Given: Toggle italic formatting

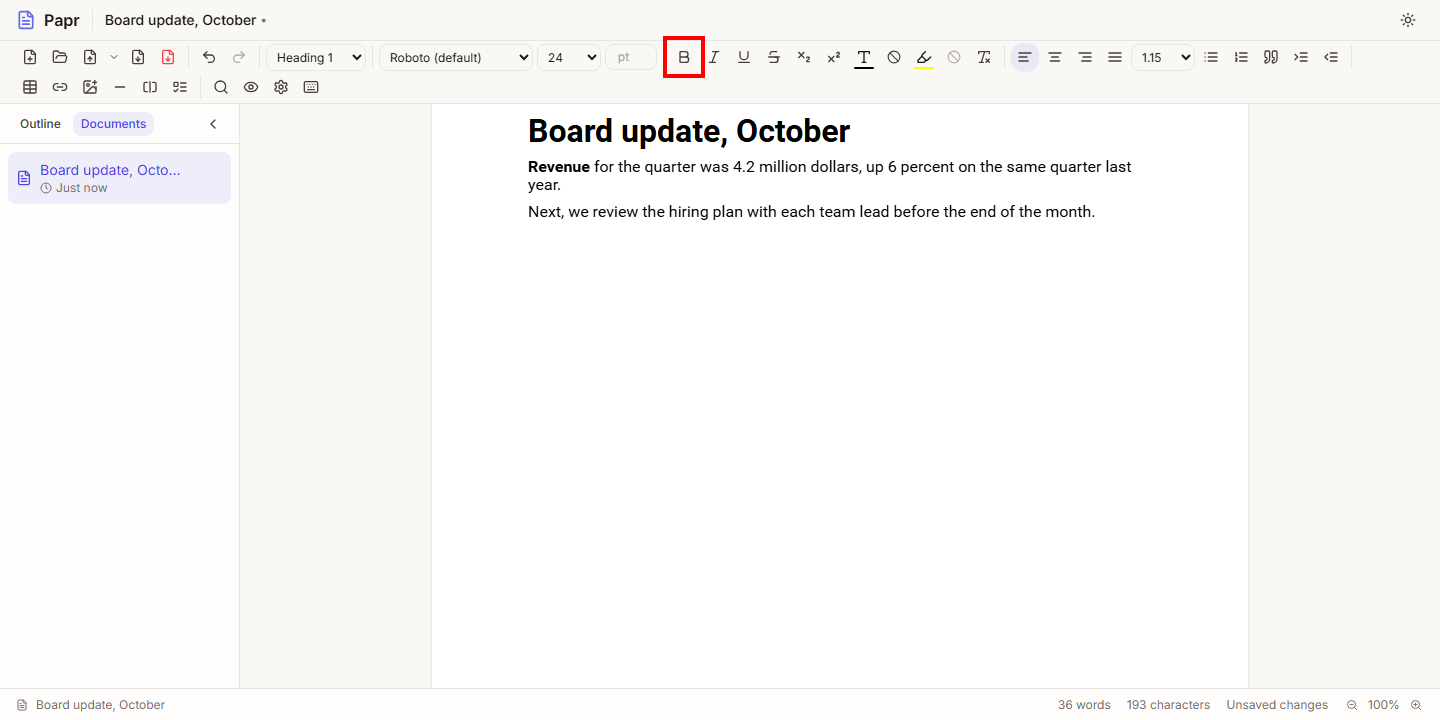Looking at the screenshot, I should tap(714, 57).
